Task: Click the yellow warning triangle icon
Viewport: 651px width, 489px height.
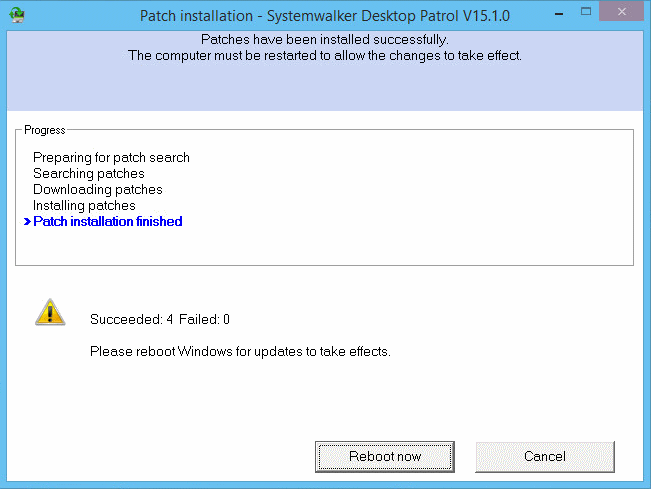Action: [50, 312]
